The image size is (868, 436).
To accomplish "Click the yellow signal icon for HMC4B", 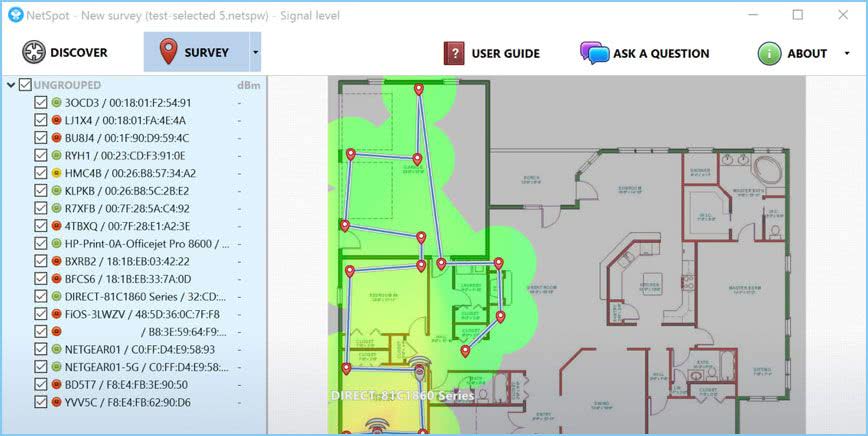I will pyautogui.click(x=57, y=173).
